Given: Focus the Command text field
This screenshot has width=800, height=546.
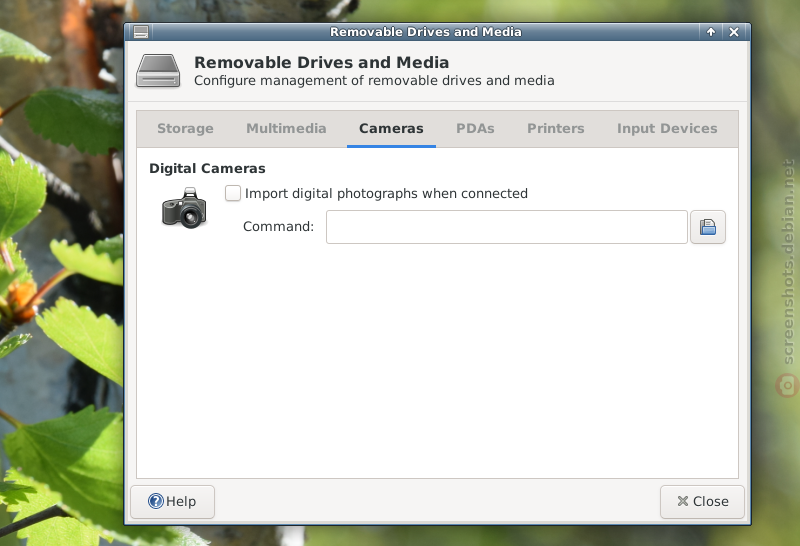Looking at the screenshot, I should pos(507,227).
